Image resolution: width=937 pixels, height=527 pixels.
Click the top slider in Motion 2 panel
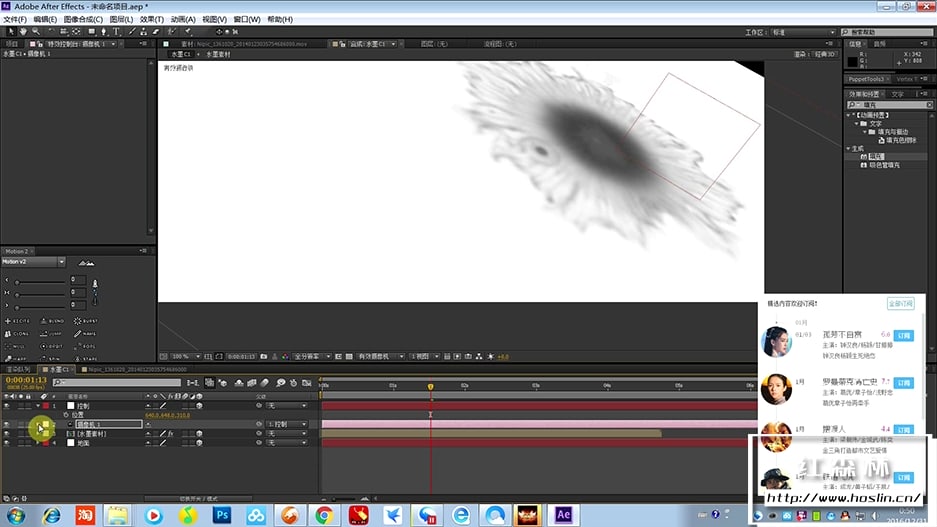(40, 281)
